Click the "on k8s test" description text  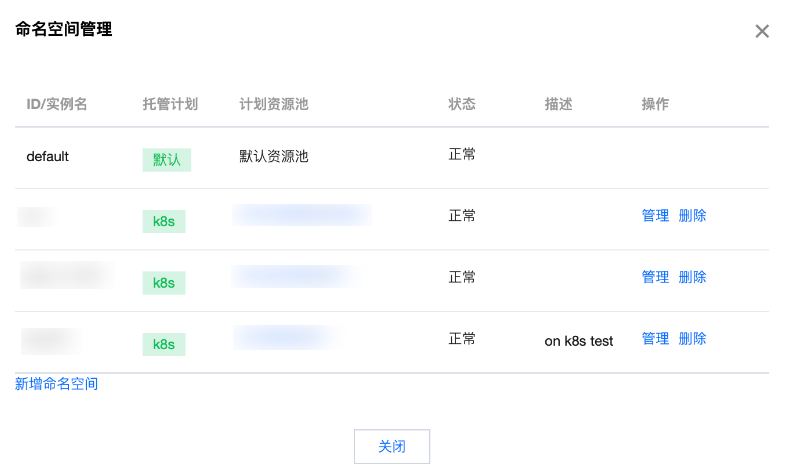(x=579, y=341)
